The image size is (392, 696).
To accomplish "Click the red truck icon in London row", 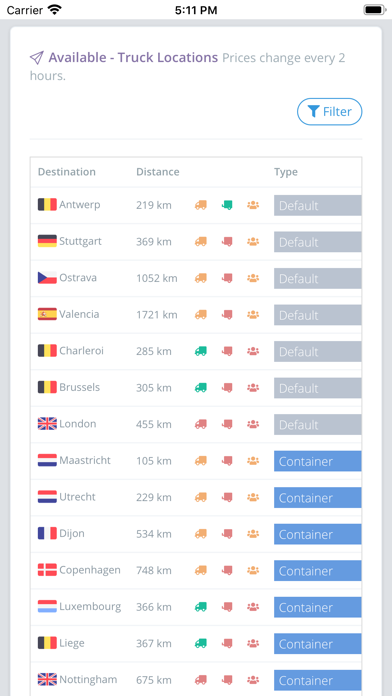I will pyautogui.click(x=201, y=424).
